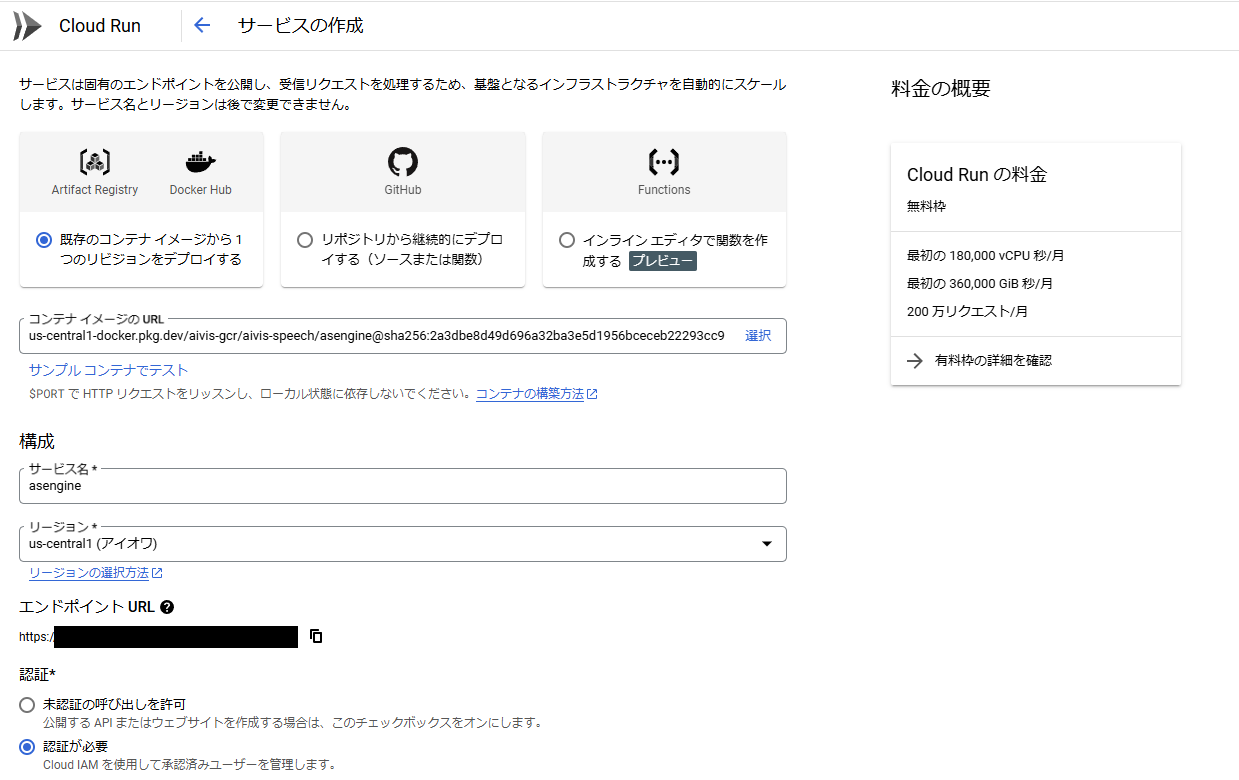Click the プレビュー badge

(x=662, y=261)
